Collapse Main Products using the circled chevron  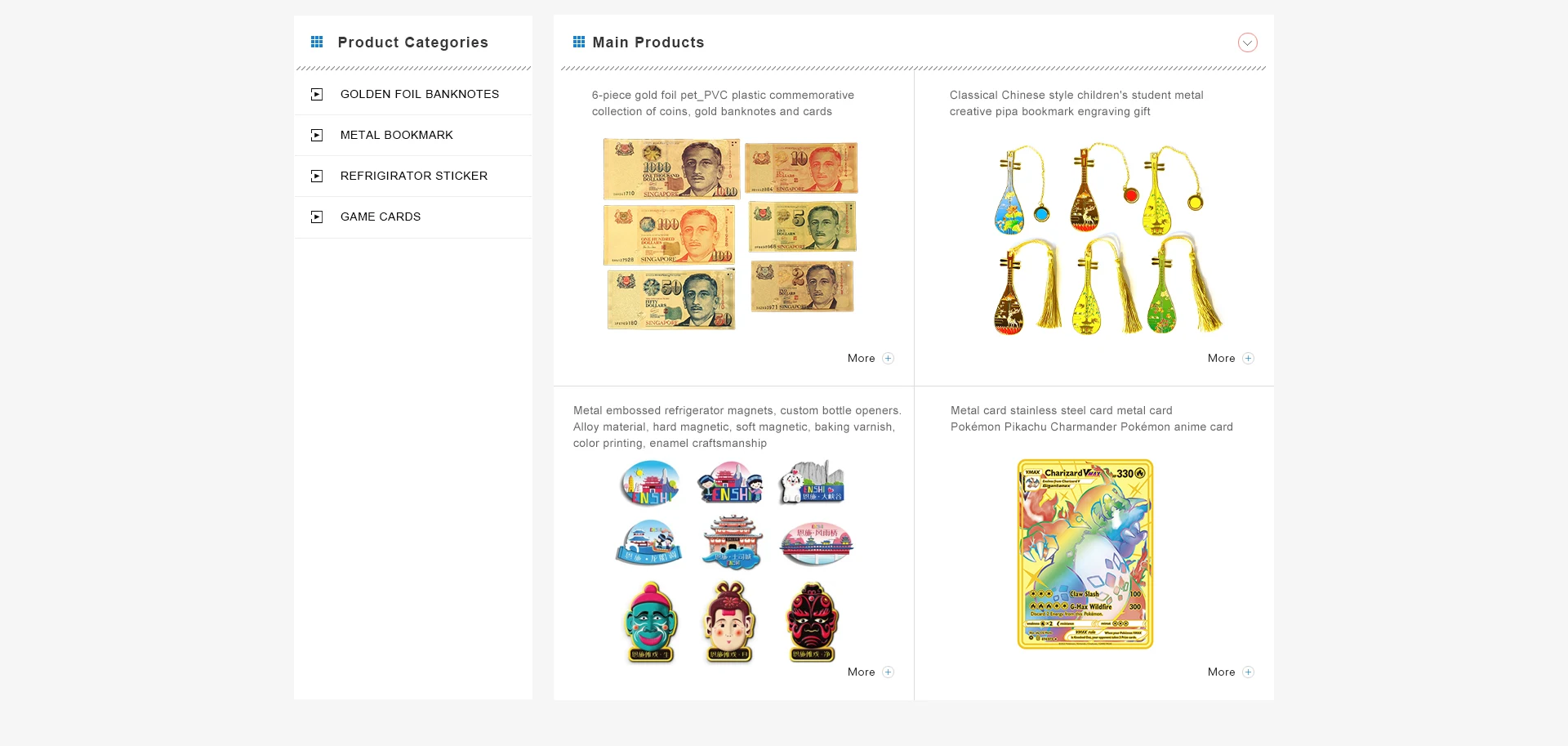1248,42
